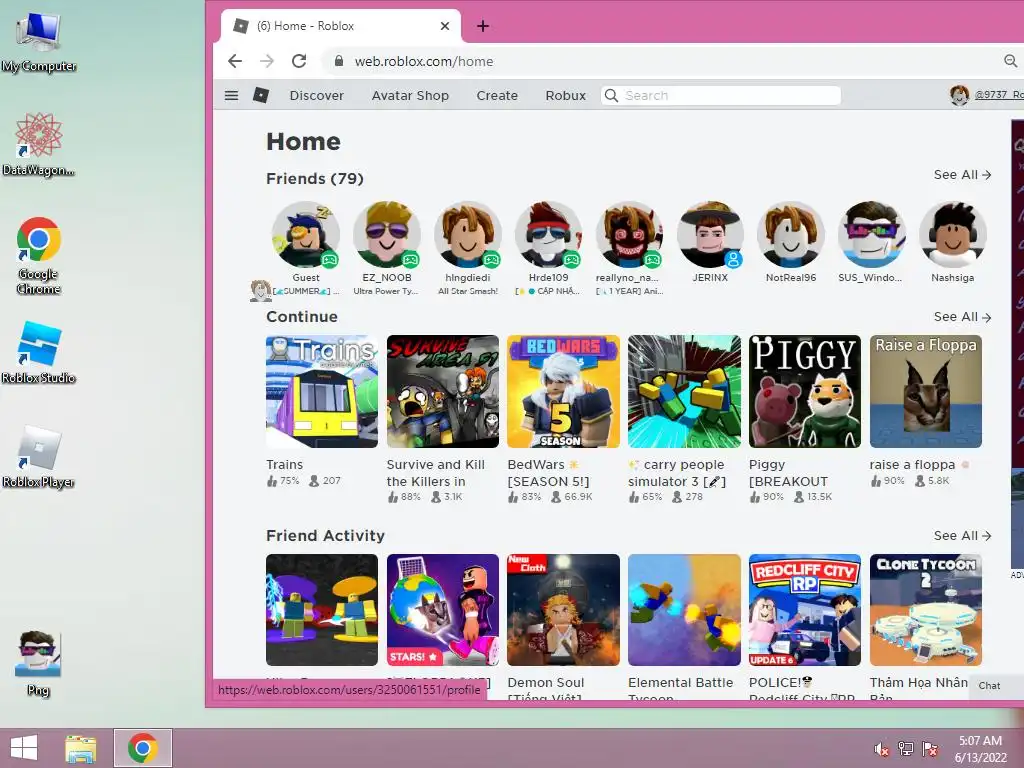Open the Robux menu

coord(566,95)
